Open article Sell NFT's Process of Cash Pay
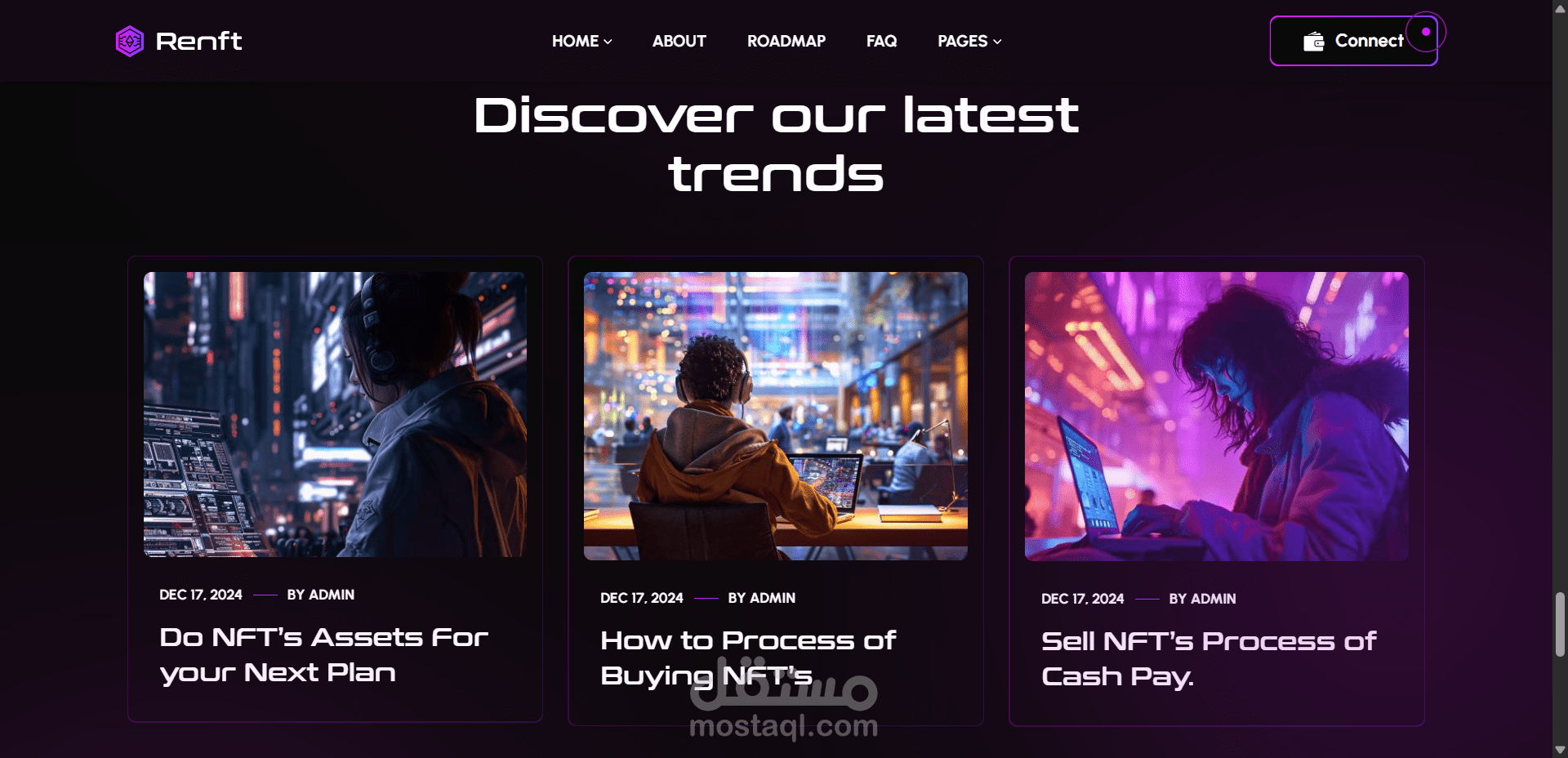This screenshot has width=1568, height=758. pyautogui.click(x=1209, y=659)
